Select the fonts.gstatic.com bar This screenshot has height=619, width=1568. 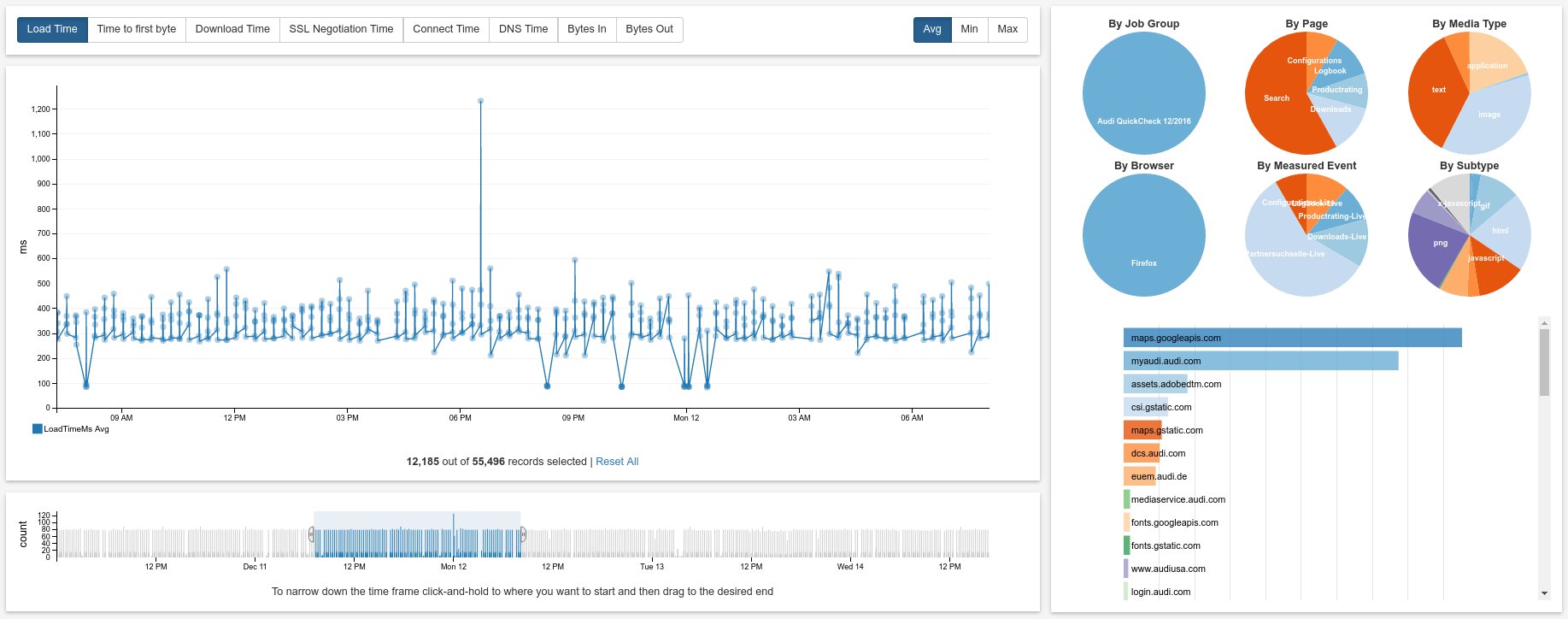(1127, 545)
